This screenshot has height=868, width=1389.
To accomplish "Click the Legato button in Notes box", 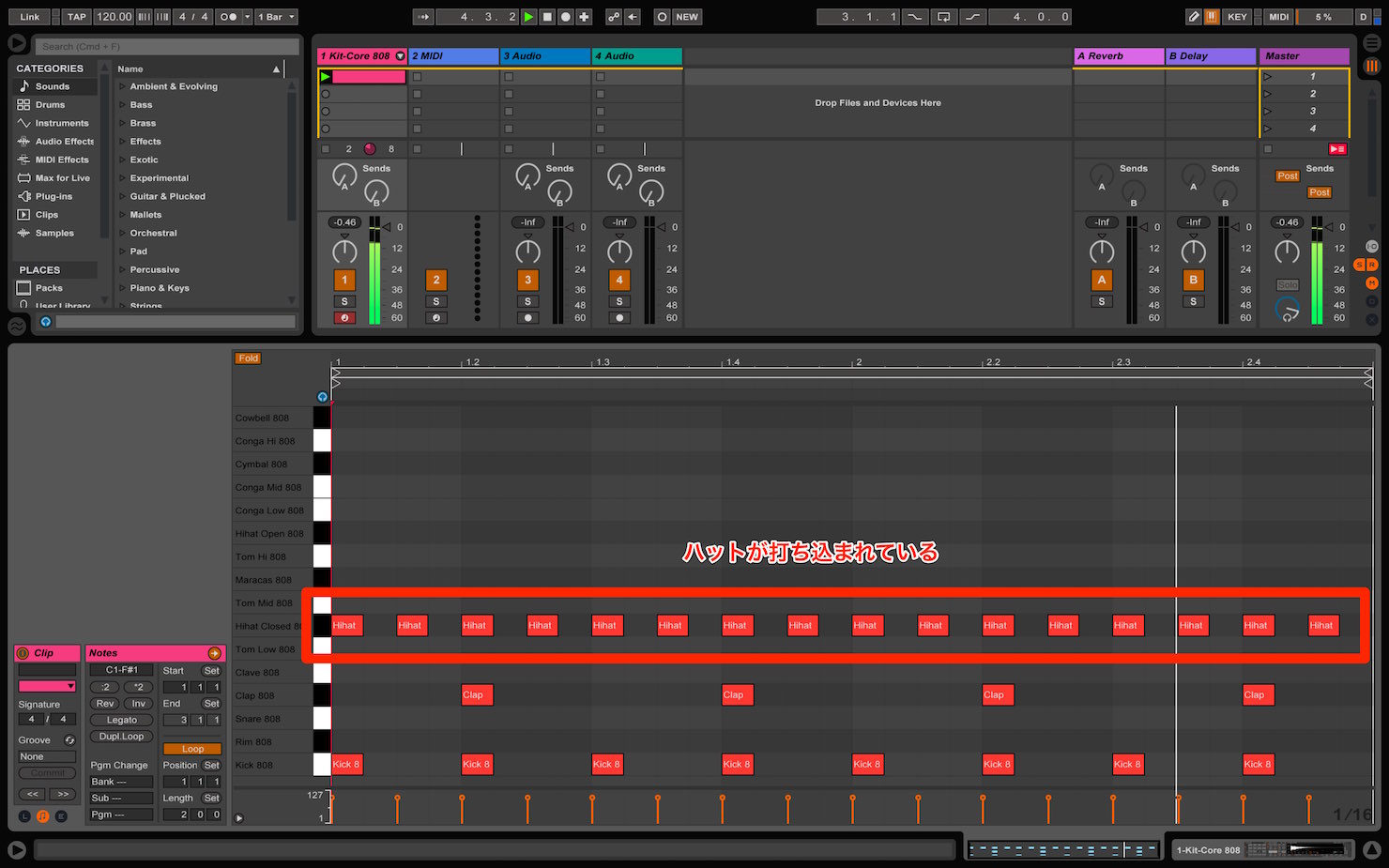I will click(121, 720).
